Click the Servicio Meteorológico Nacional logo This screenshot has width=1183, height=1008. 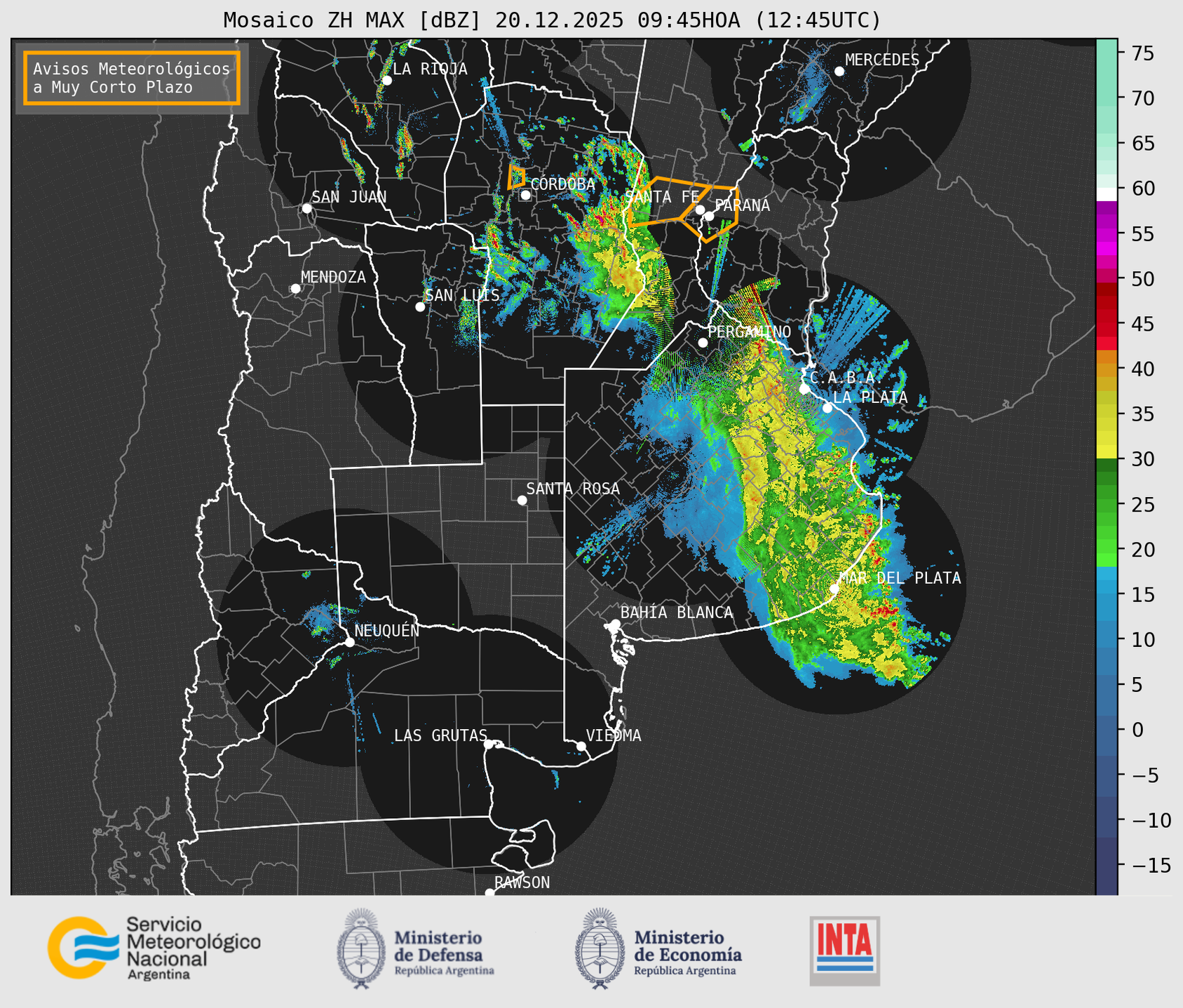point(154,948)
